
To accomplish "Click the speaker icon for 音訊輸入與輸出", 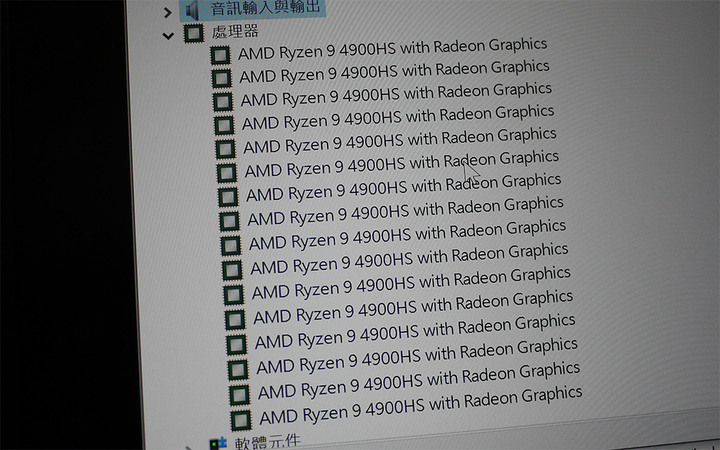I will pyautogui.click(x=191, y=10).
